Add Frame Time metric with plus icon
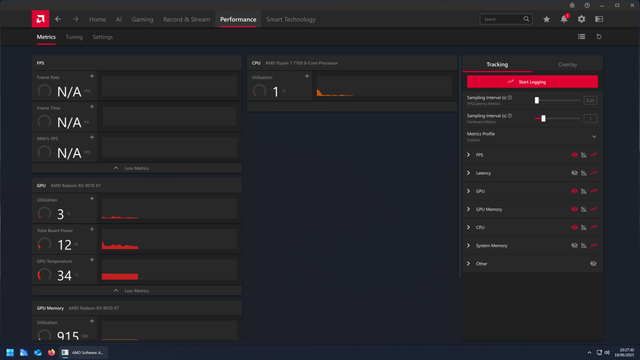Screen dimensions: 640x360 (x=92, y=107)
